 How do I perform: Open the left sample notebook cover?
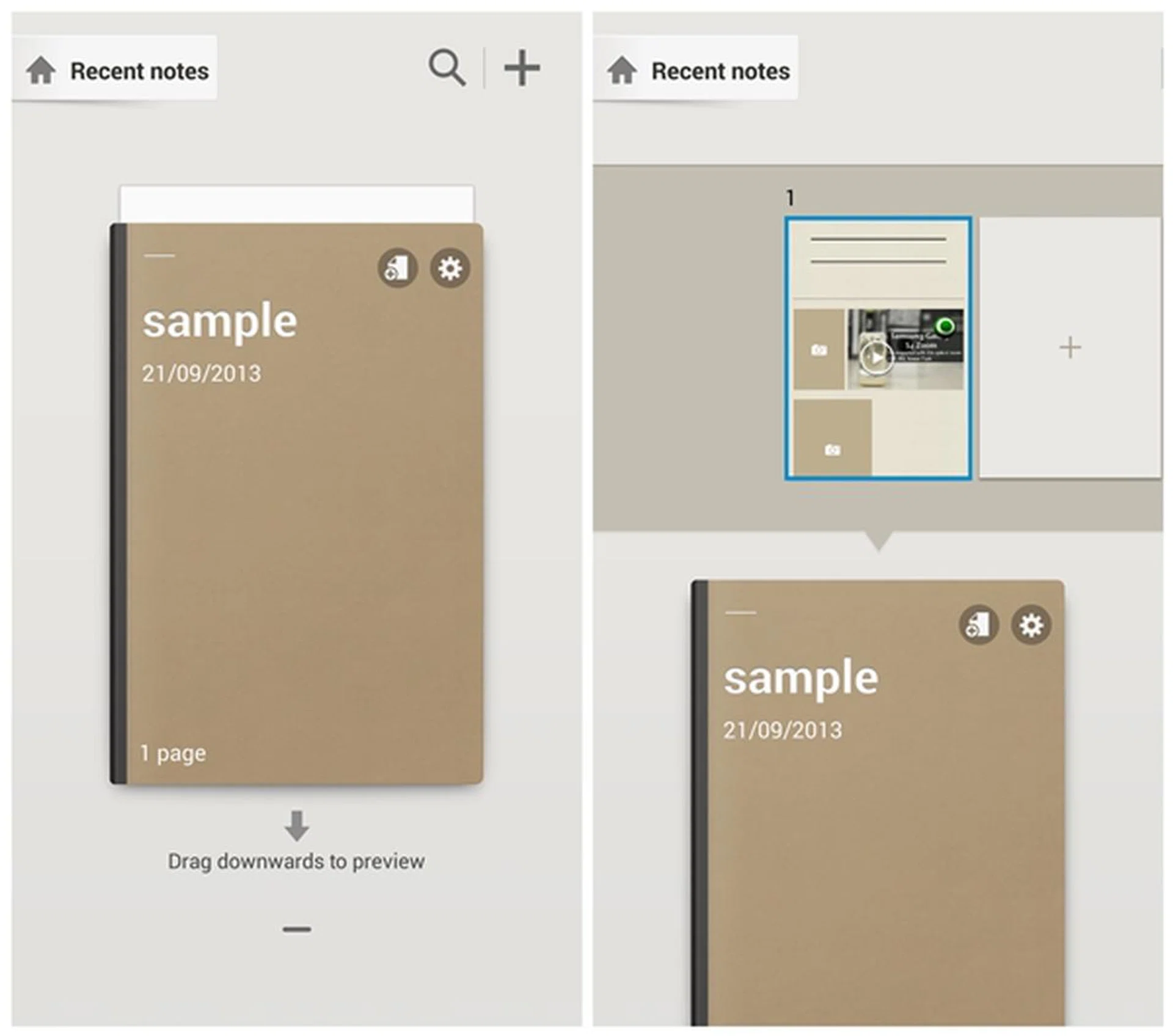[x=297, y=504]
